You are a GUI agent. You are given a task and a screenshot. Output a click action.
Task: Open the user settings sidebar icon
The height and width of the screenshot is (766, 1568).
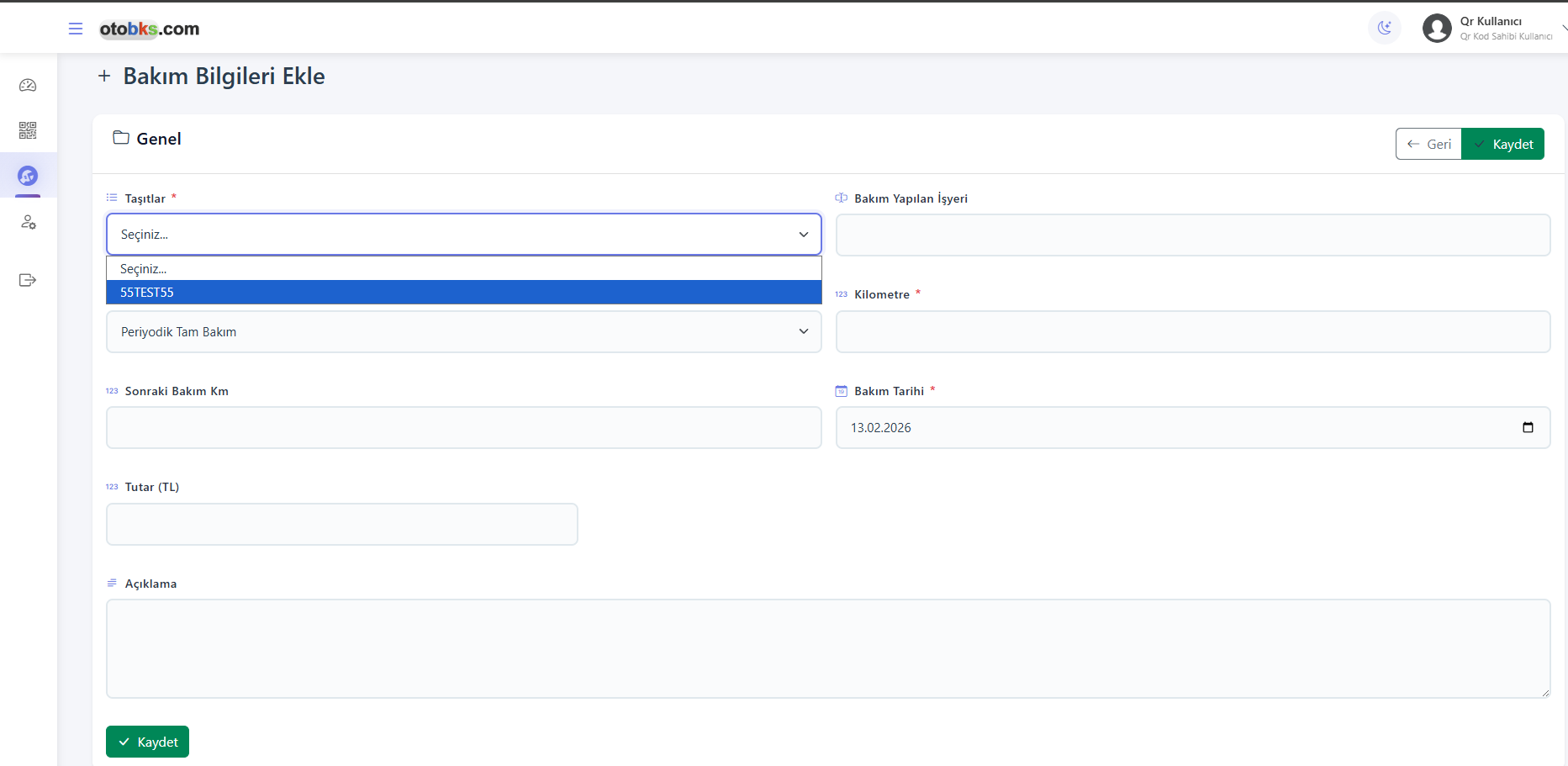(x=28, y=222)
